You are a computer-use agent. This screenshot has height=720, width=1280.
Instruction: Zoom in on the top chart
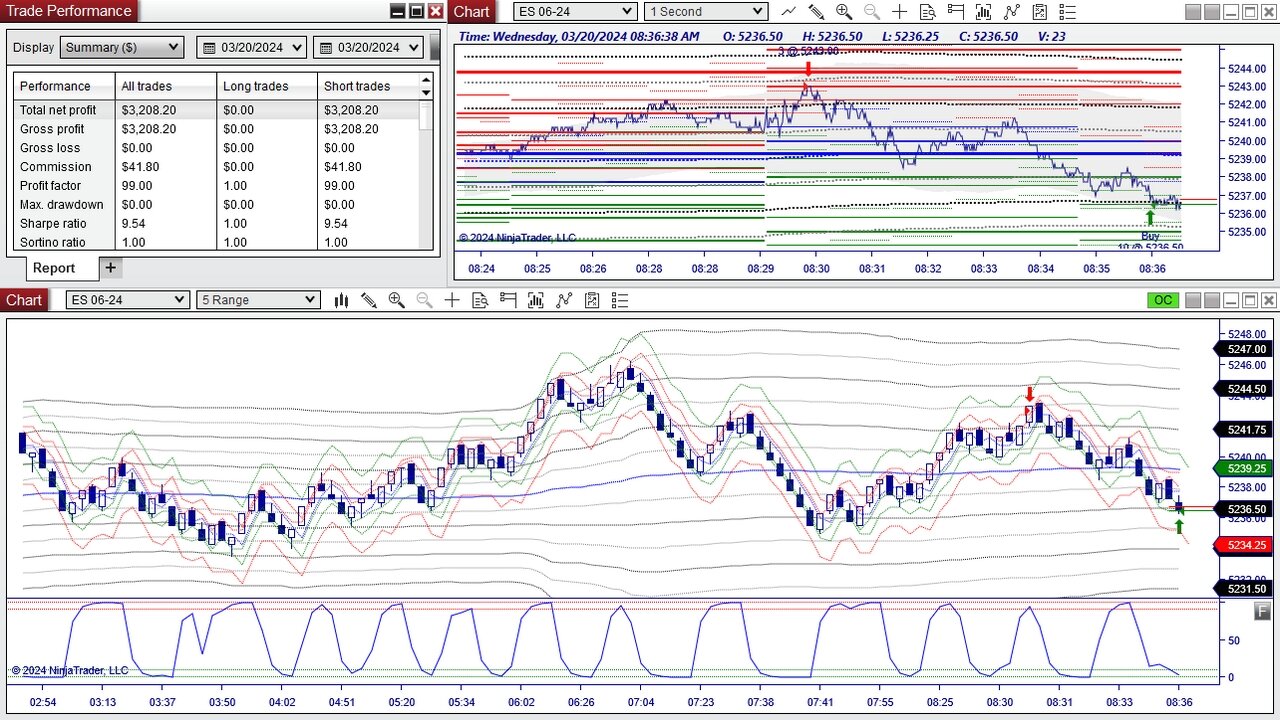[844, 12]
